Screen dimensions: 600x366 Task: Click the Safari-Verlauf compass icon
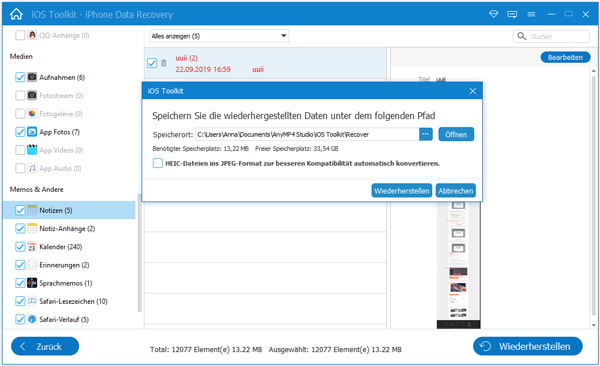click(32, 319)
